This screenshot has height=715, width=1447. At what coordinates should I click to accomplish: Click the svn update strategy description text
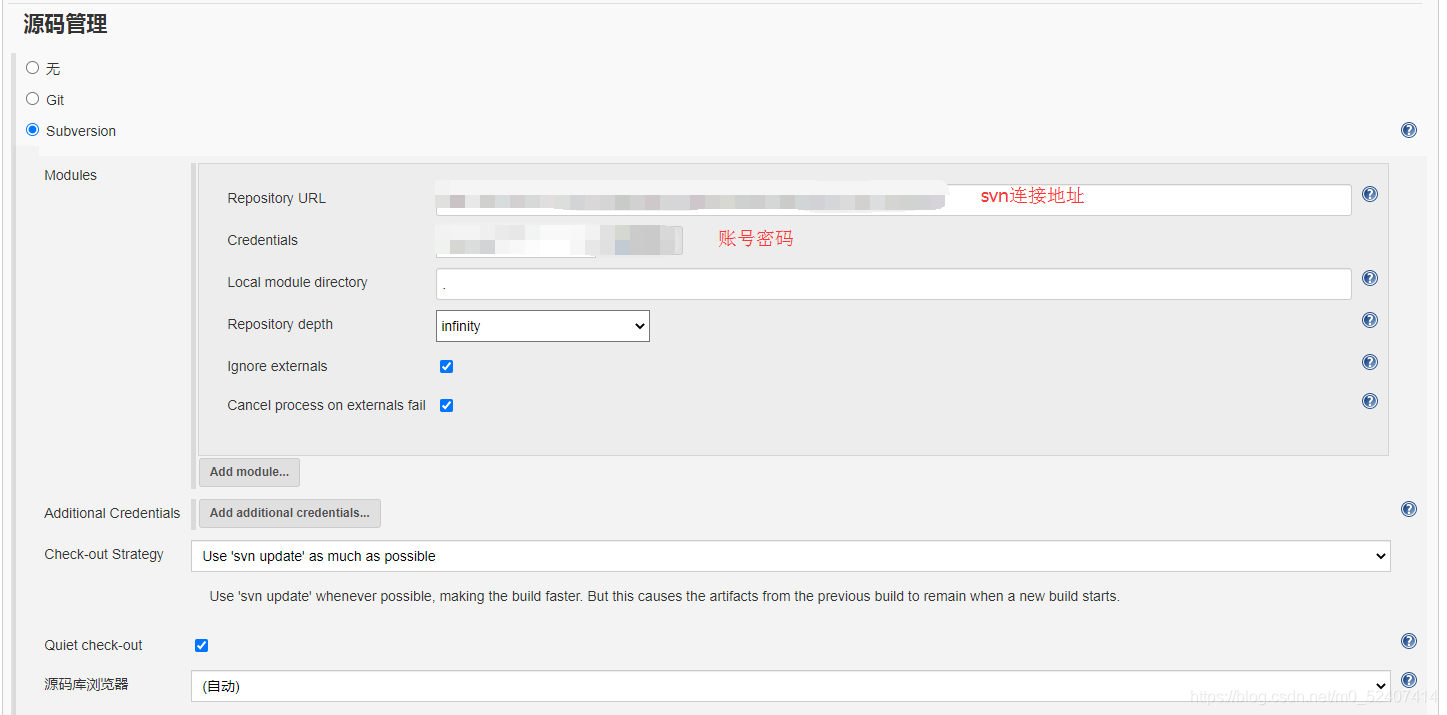click(664, 596)
